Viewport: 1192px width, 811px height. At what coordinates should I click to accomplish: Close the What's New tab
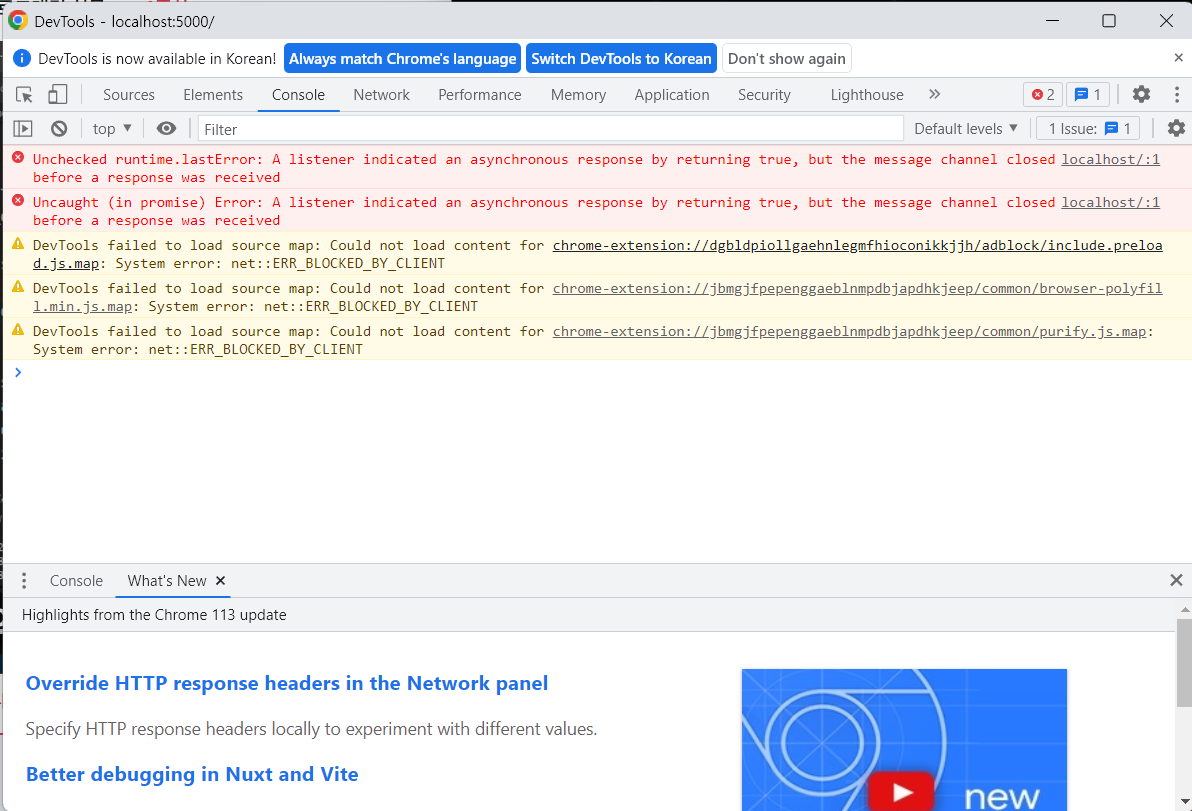click(x=220, y=581)
